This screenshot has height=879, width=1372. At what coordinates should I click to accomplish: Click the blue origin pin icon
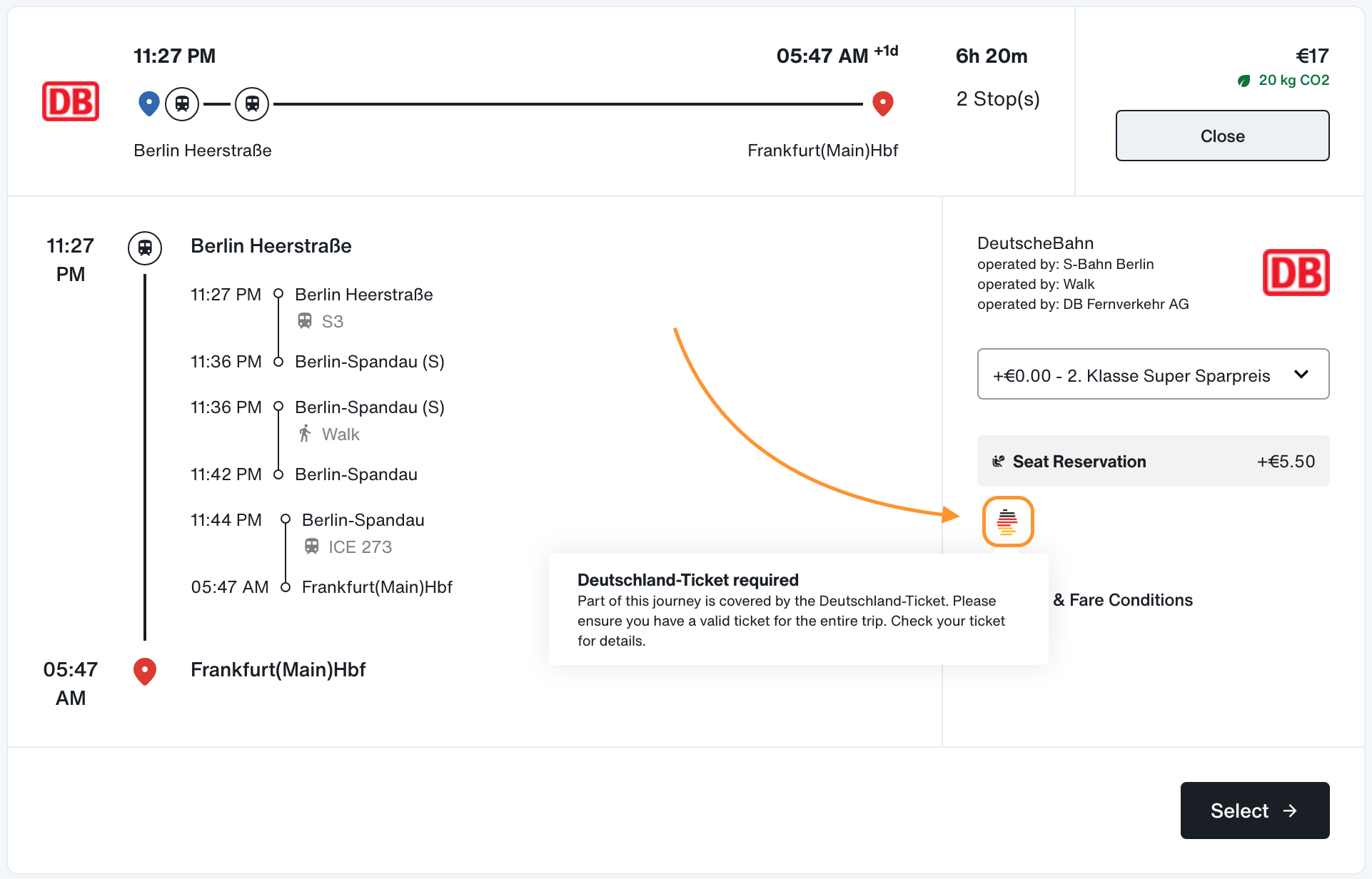pos(148,103)
